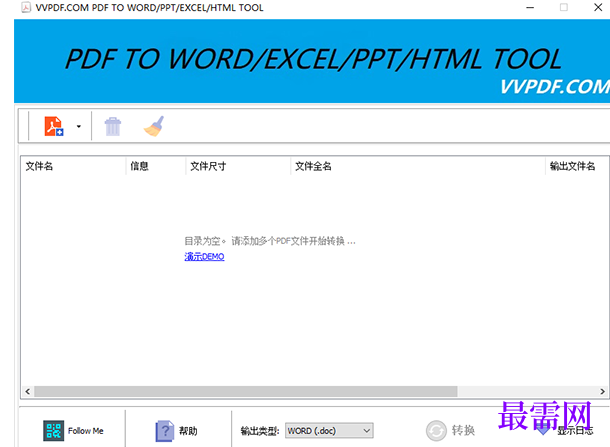Screen dimensions: 610x447
Task: Click the Follow Me QR code icon
Action: point(54,431)
